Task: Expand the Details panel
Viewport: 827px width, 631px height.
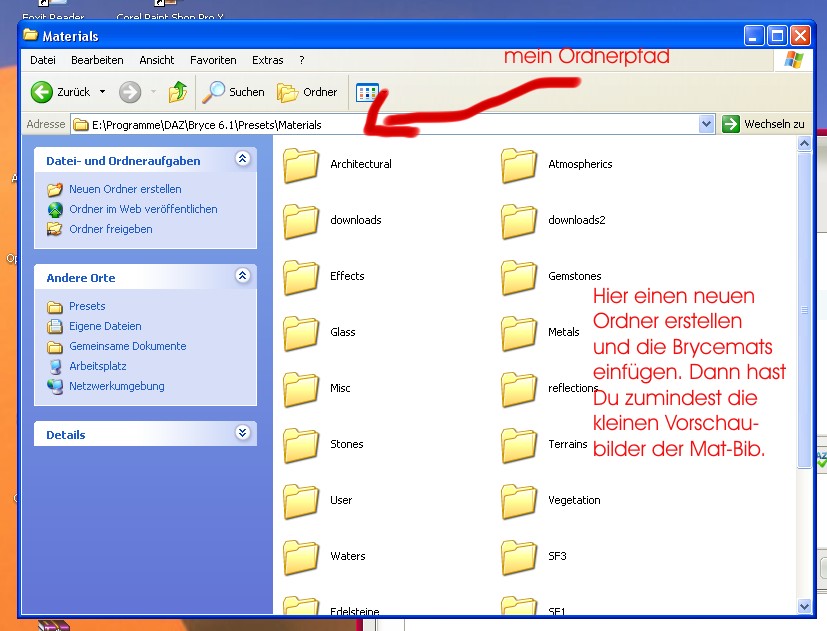Action: [243, 433]
